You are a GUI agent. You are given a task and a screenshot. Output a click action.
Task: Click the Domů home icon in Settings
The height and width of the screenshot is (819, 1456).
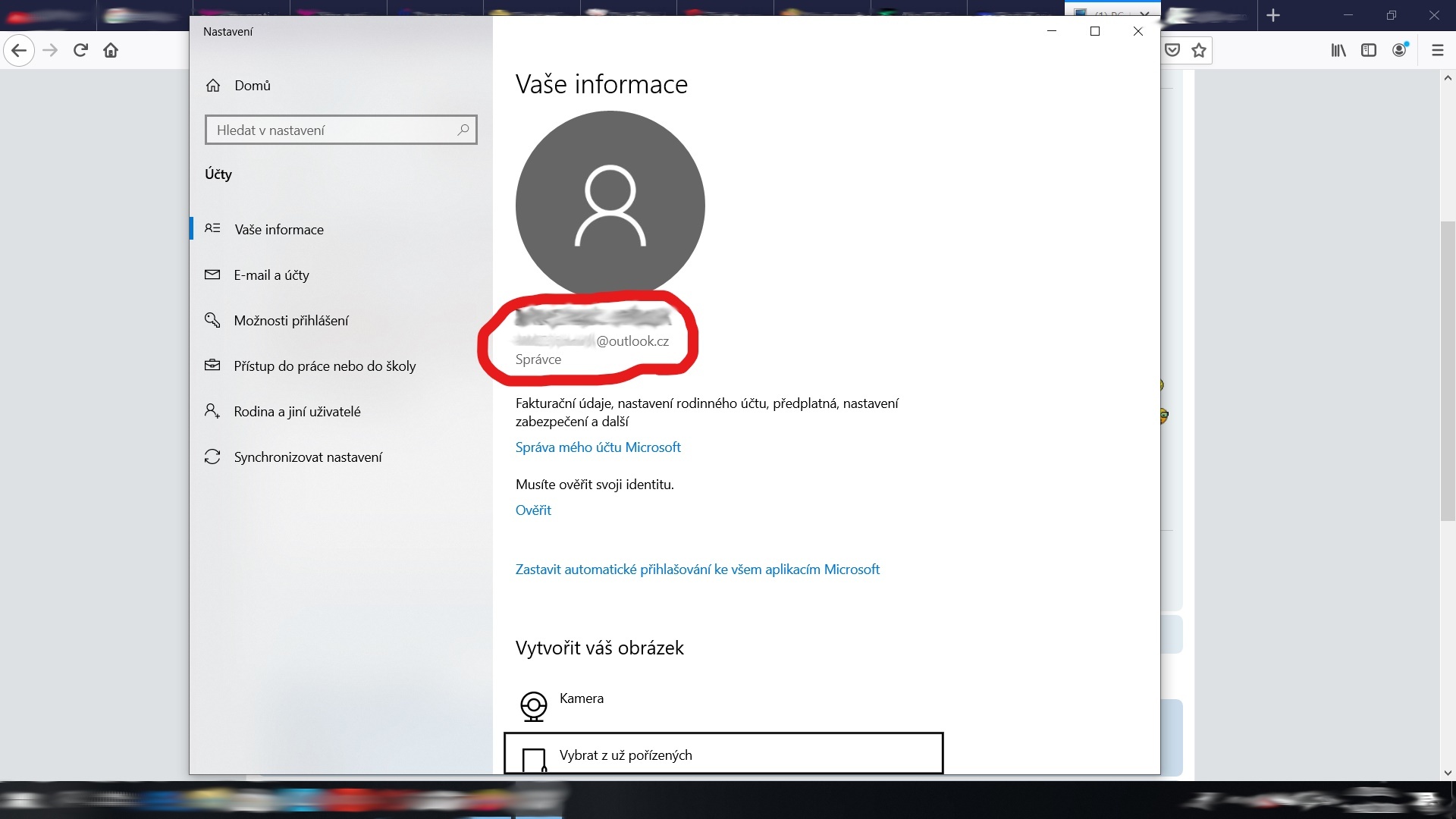click(x=213, y=86)
